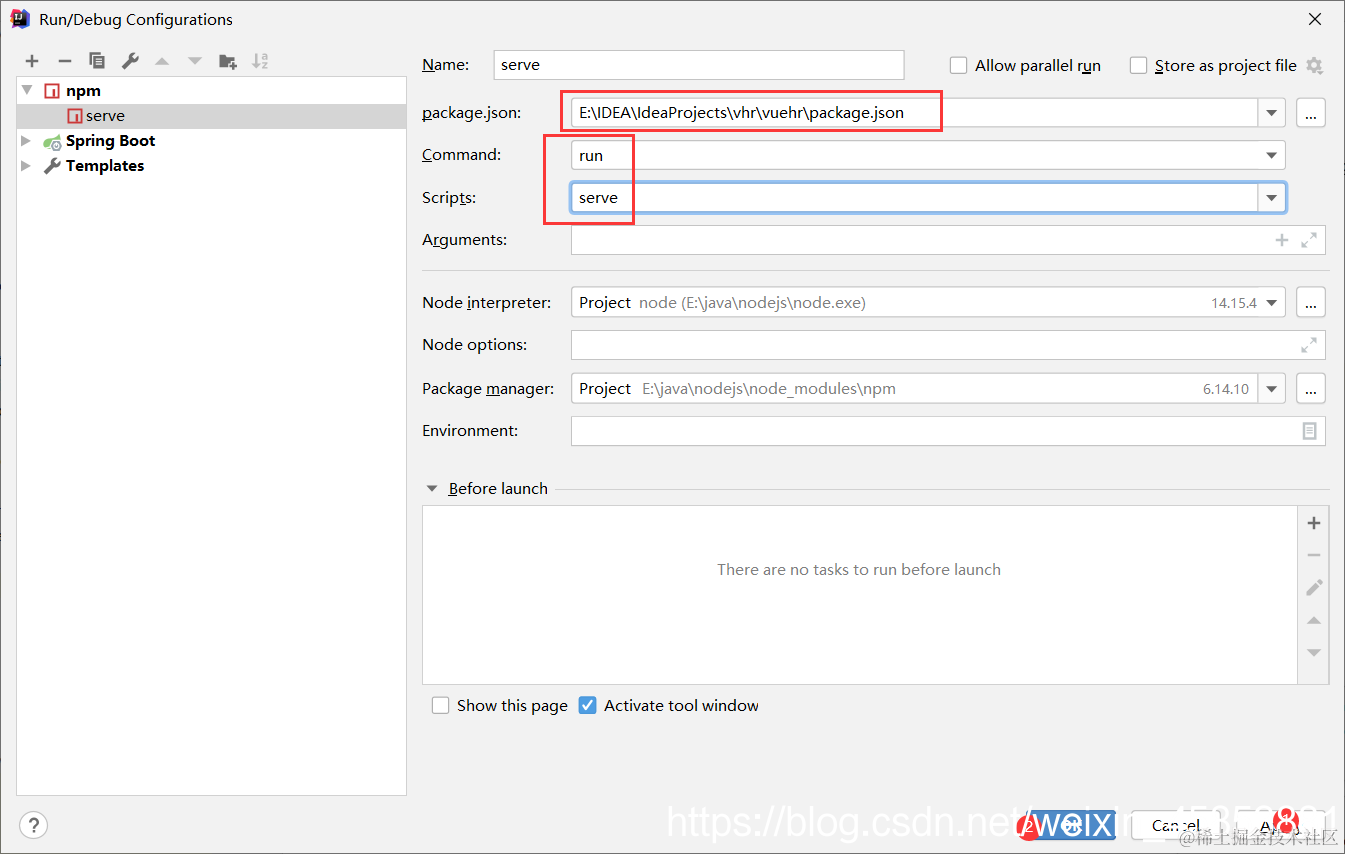Add a Before launch task
The width and height of the screenshot is (1345, 854).
(1314, 523)
